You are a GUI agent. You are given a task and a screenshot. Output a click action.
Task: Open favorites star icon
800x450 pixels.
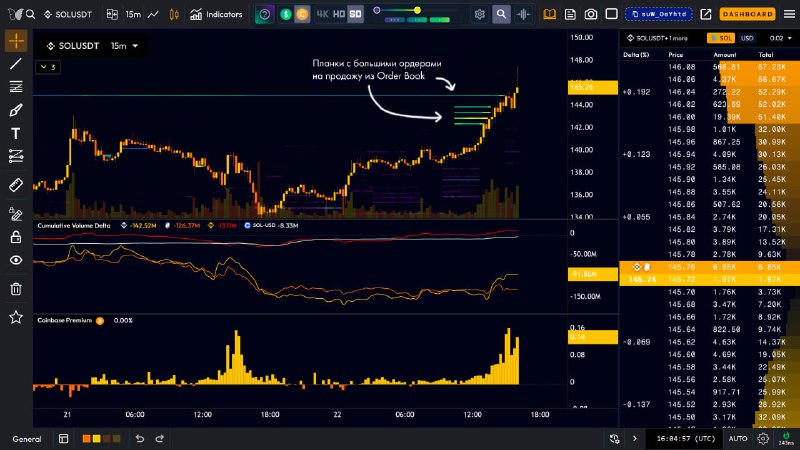pyautogui.click(x=16, y=317)
